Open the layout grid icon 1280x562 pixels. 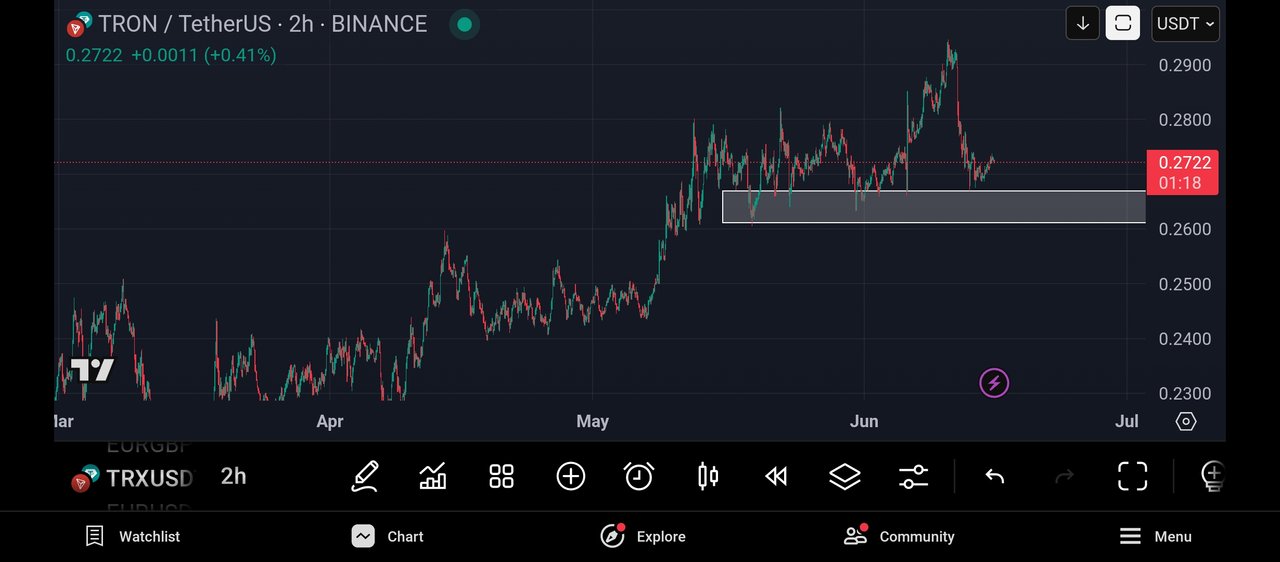(501, 476)
